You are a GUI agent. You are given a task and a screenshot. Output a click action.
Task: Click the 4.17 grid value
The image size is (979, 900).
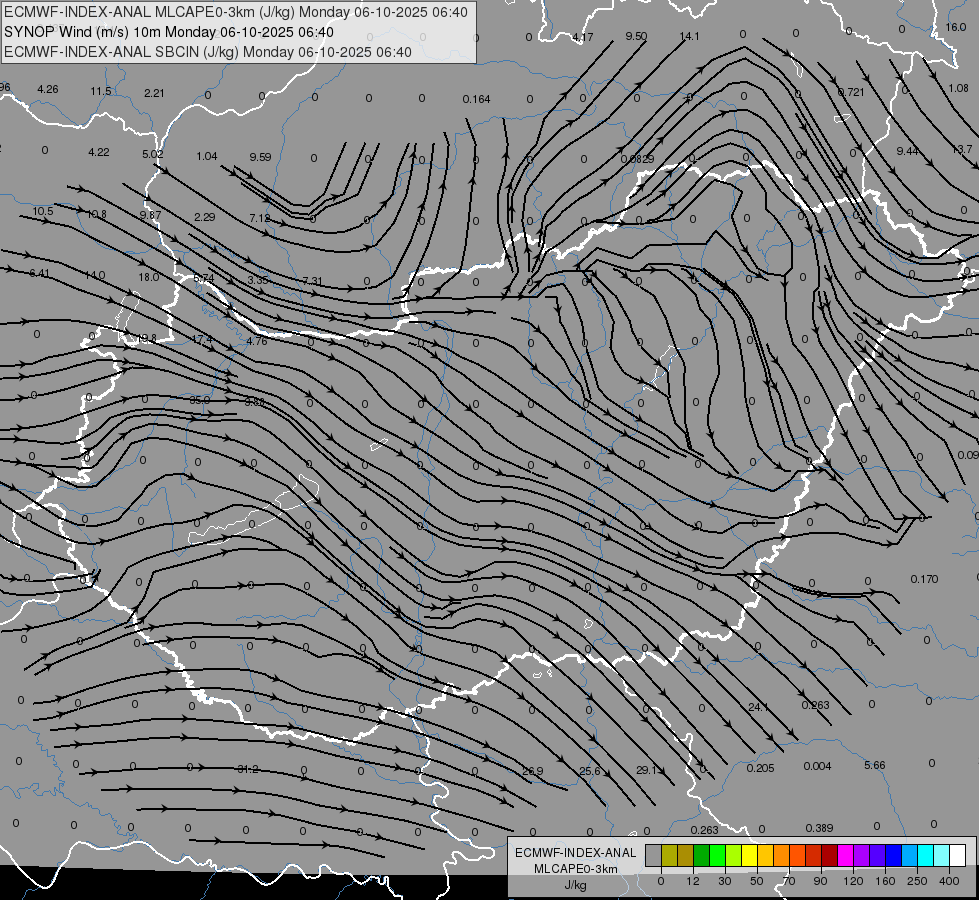click(x=583, y=37)
